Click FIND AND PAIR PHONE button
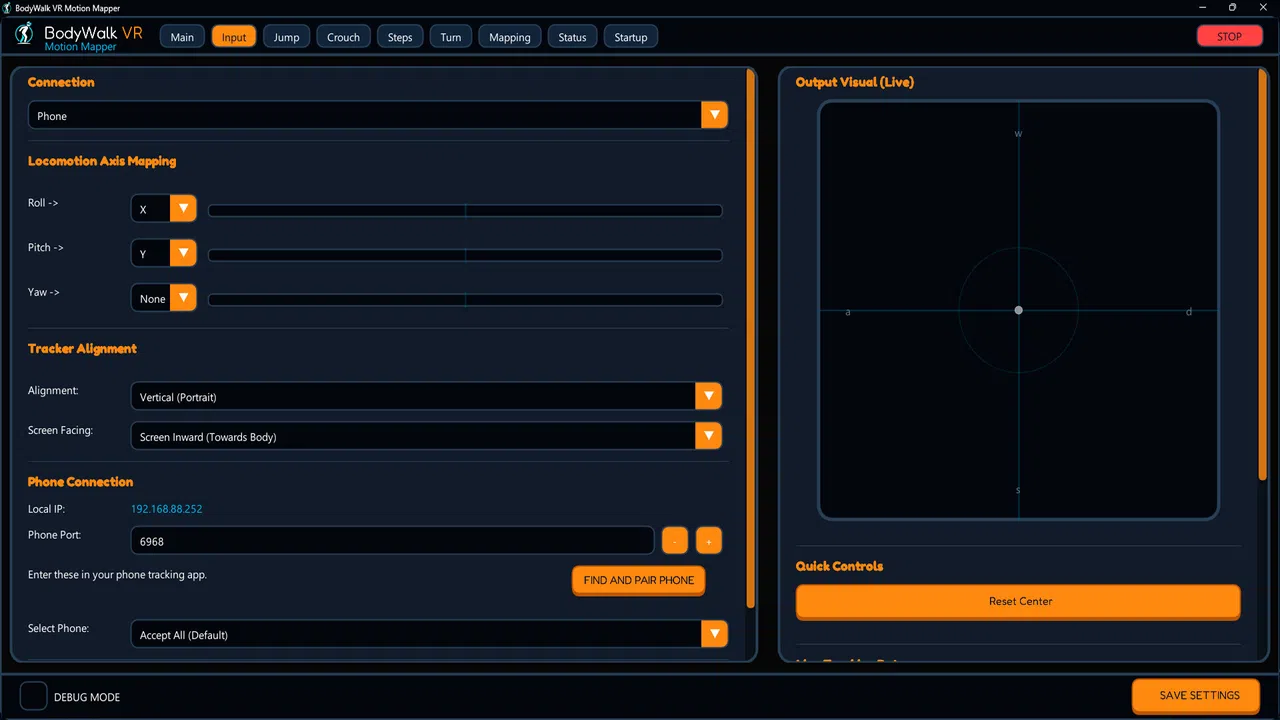This screenshot has width=1280, height=720. [x=639, y=580]
